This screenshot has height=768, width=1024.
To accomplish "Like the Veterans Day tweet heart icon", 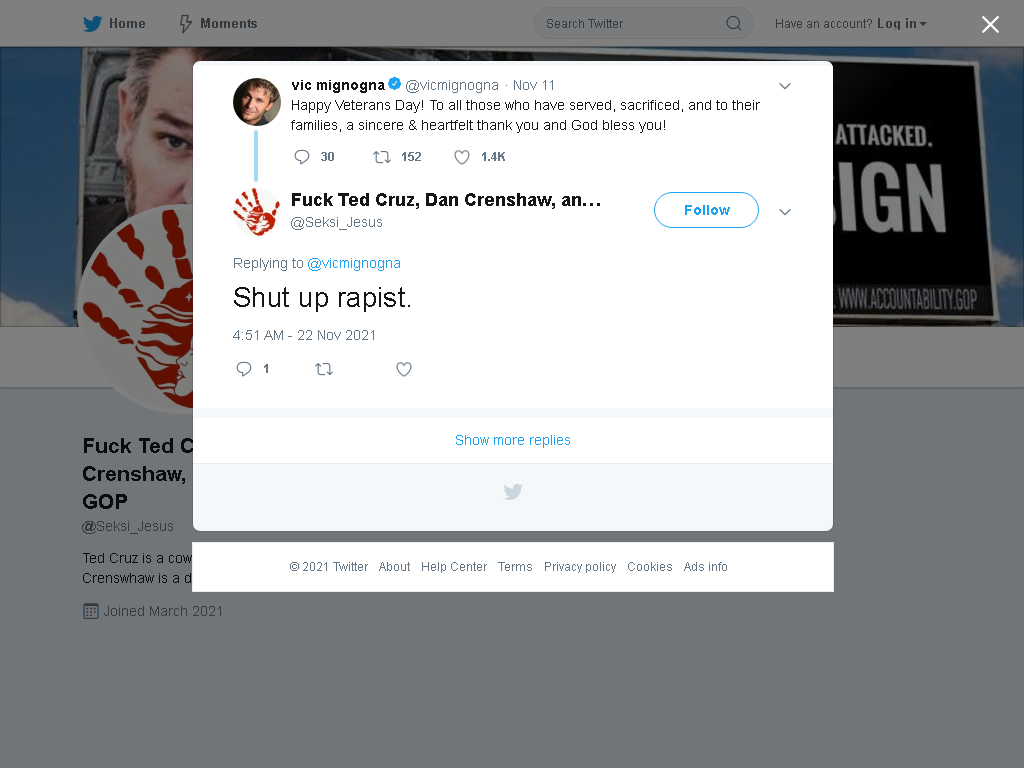I will 462,157.
